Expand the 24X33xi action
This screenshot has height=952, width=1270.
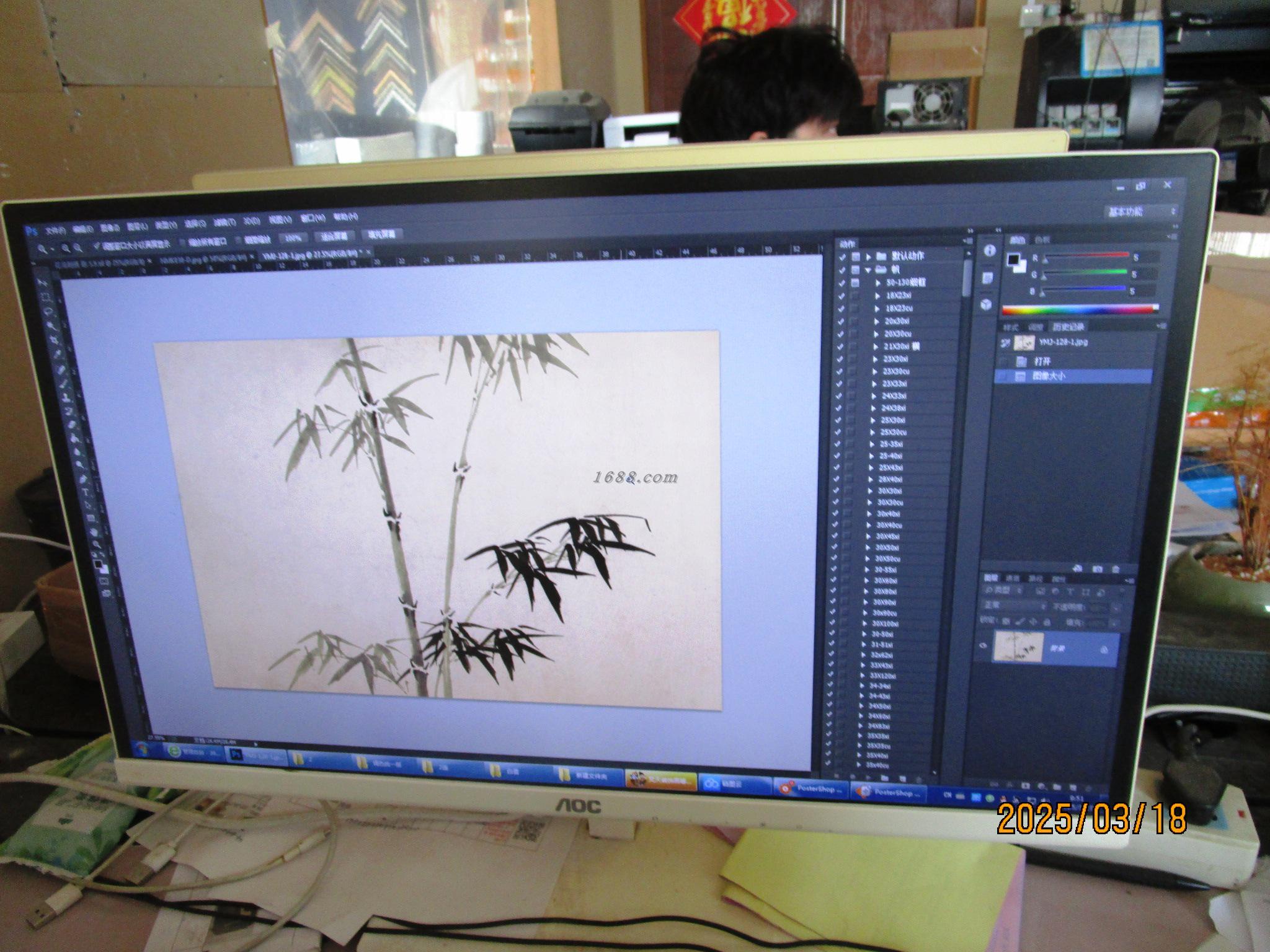(x=875, y=396)
